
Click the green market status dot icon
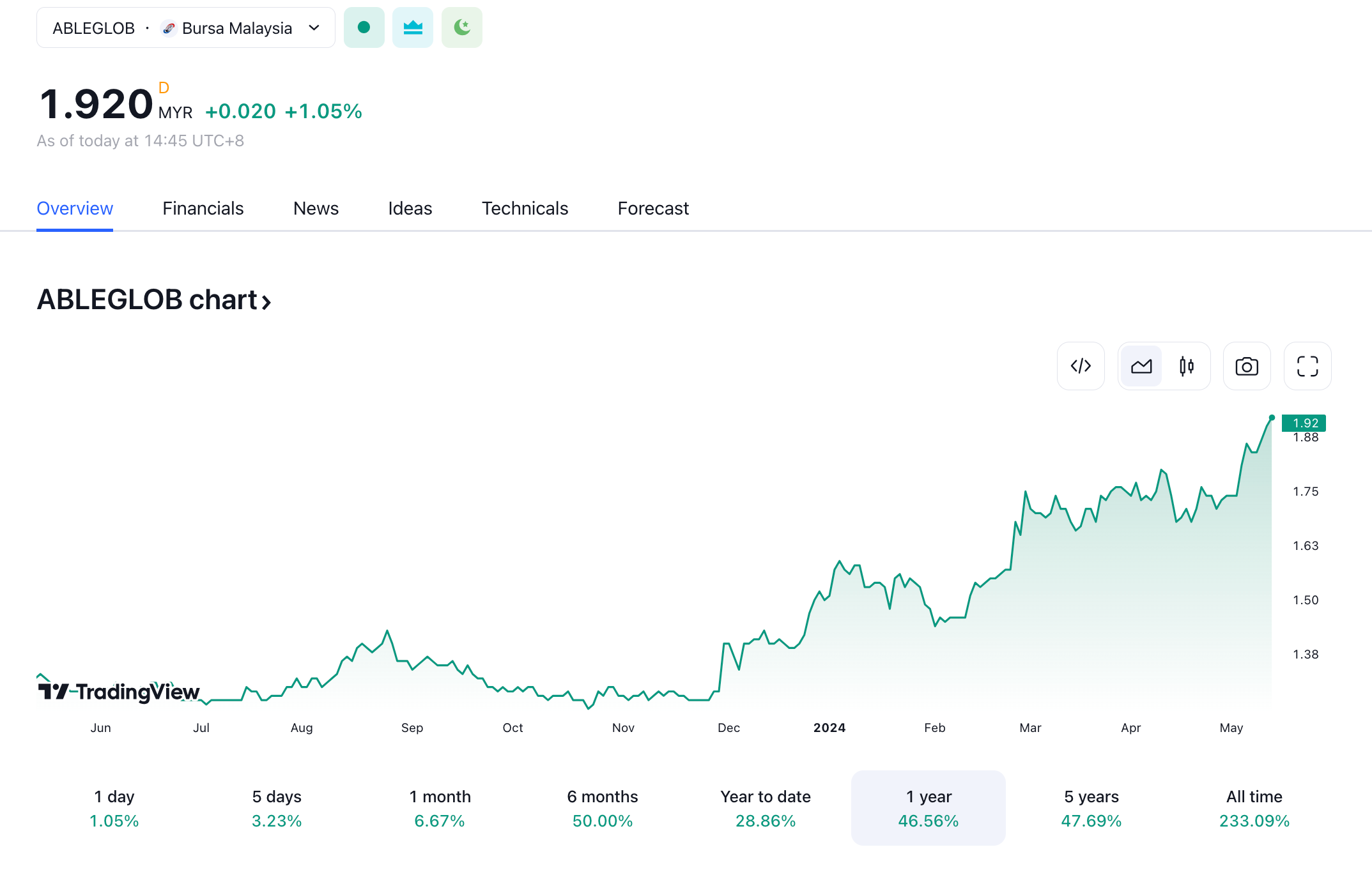point(364,27)
